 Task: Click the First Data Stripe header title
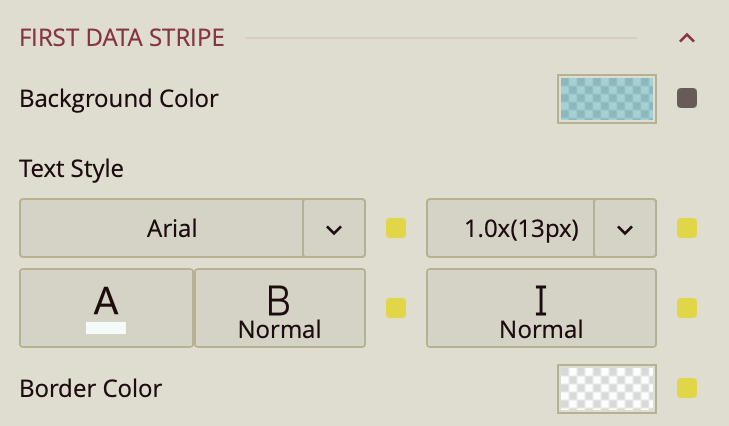click(122, 39)
